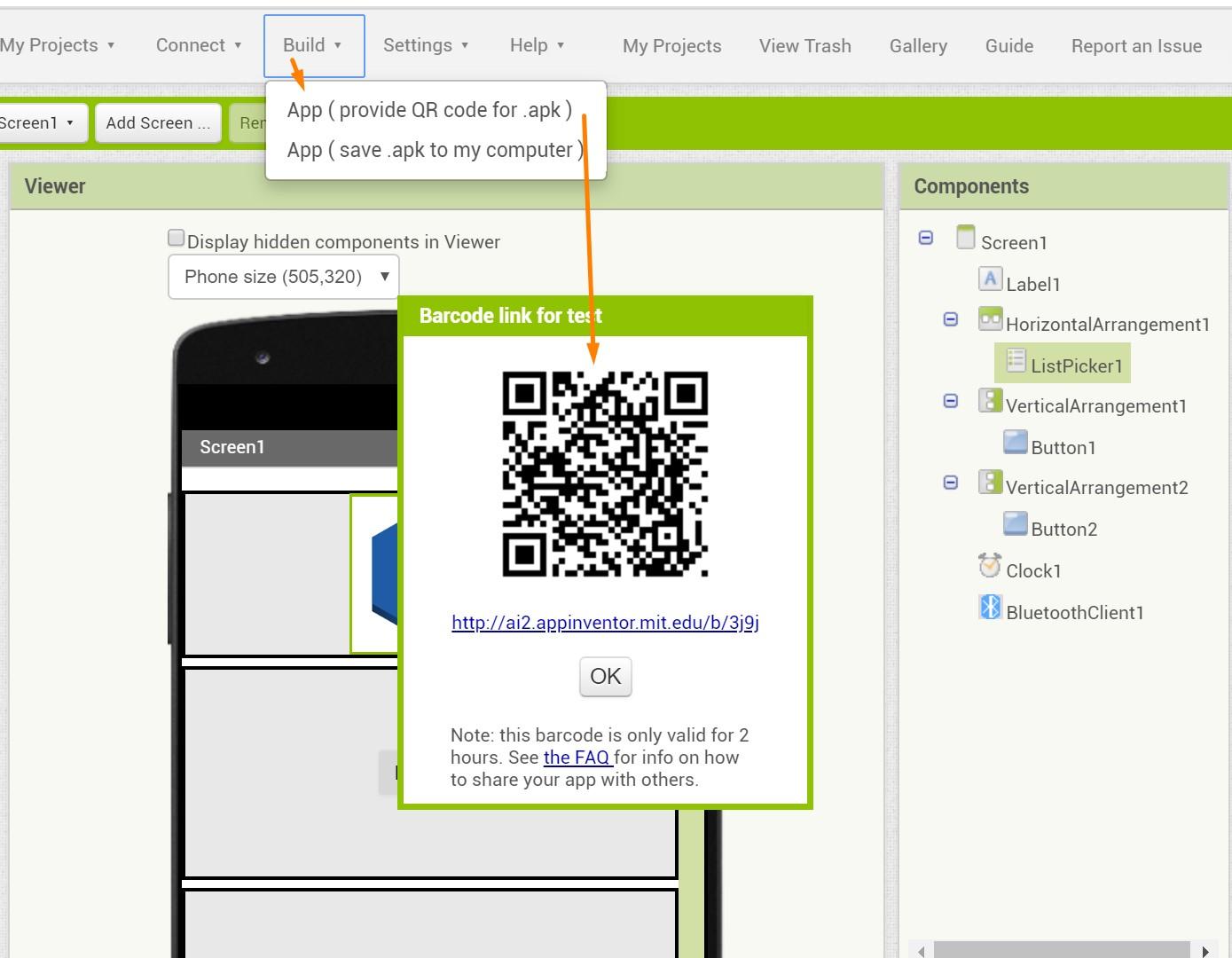Image resolution: width=1232 pixels, height=958 pixels.
Task: Click the VerticalArrangement2 component icon
Action: point(990,483)
